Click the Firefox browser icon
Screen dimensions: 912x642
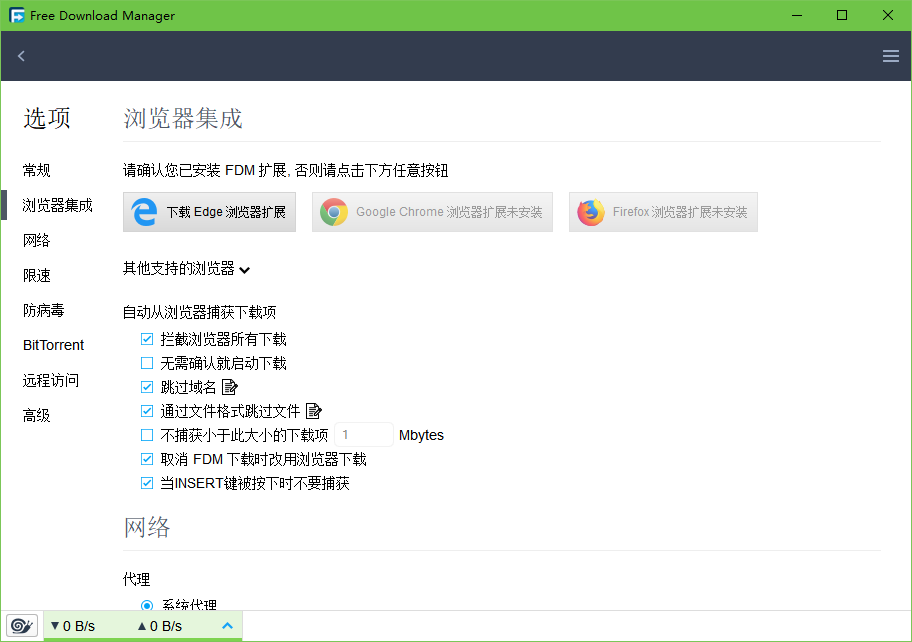click(592, 211)
